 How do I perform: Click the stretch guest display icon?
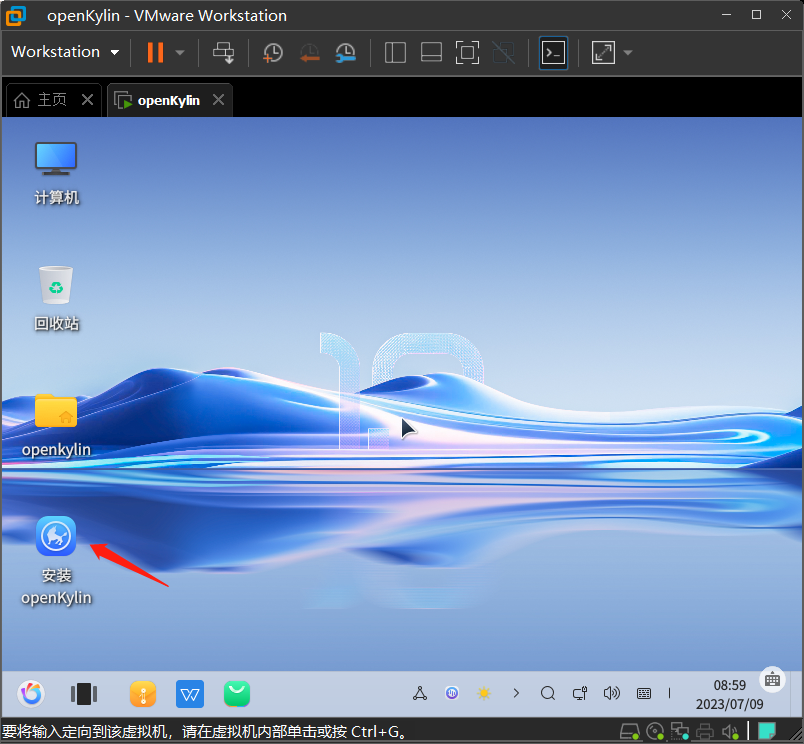603,52
